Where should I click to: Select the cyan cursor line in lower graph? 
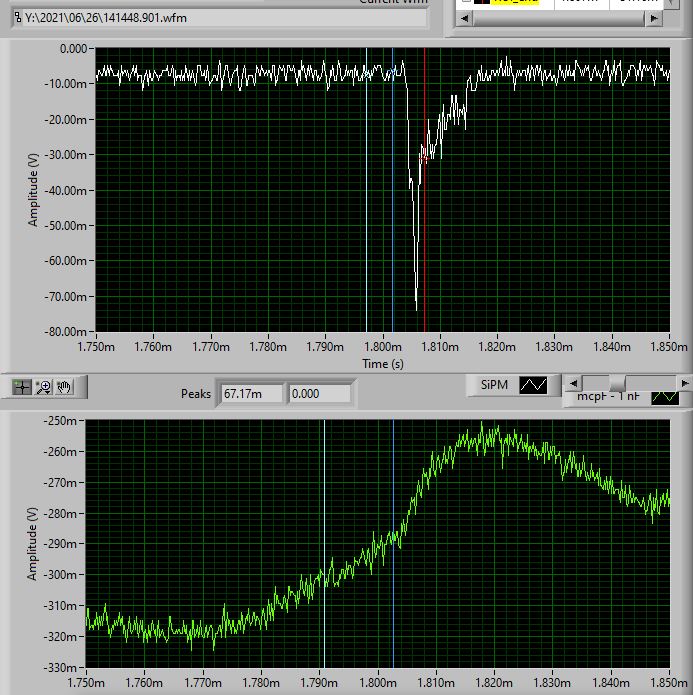pos(325,500)
